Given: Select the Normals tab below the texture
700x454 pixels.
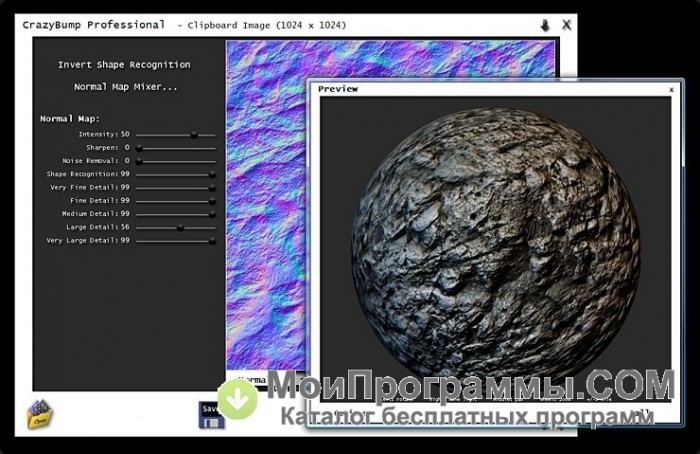Looking at the screenshot, I should (251, 379).
